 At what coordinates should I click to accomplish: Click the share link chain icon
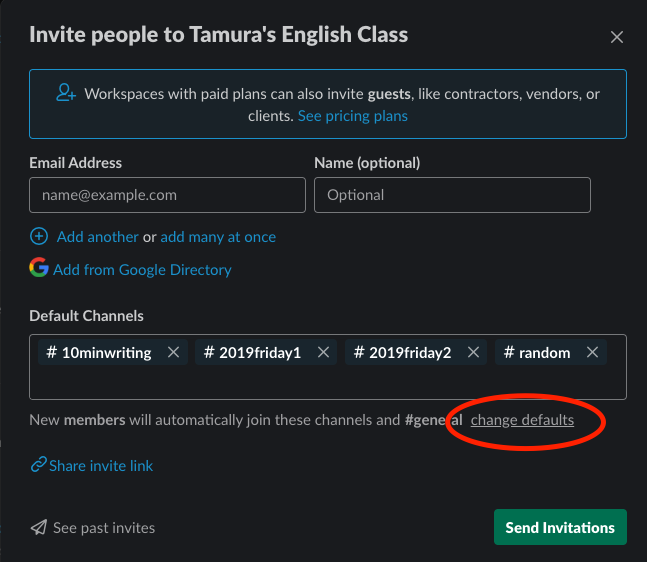[39, 465]
